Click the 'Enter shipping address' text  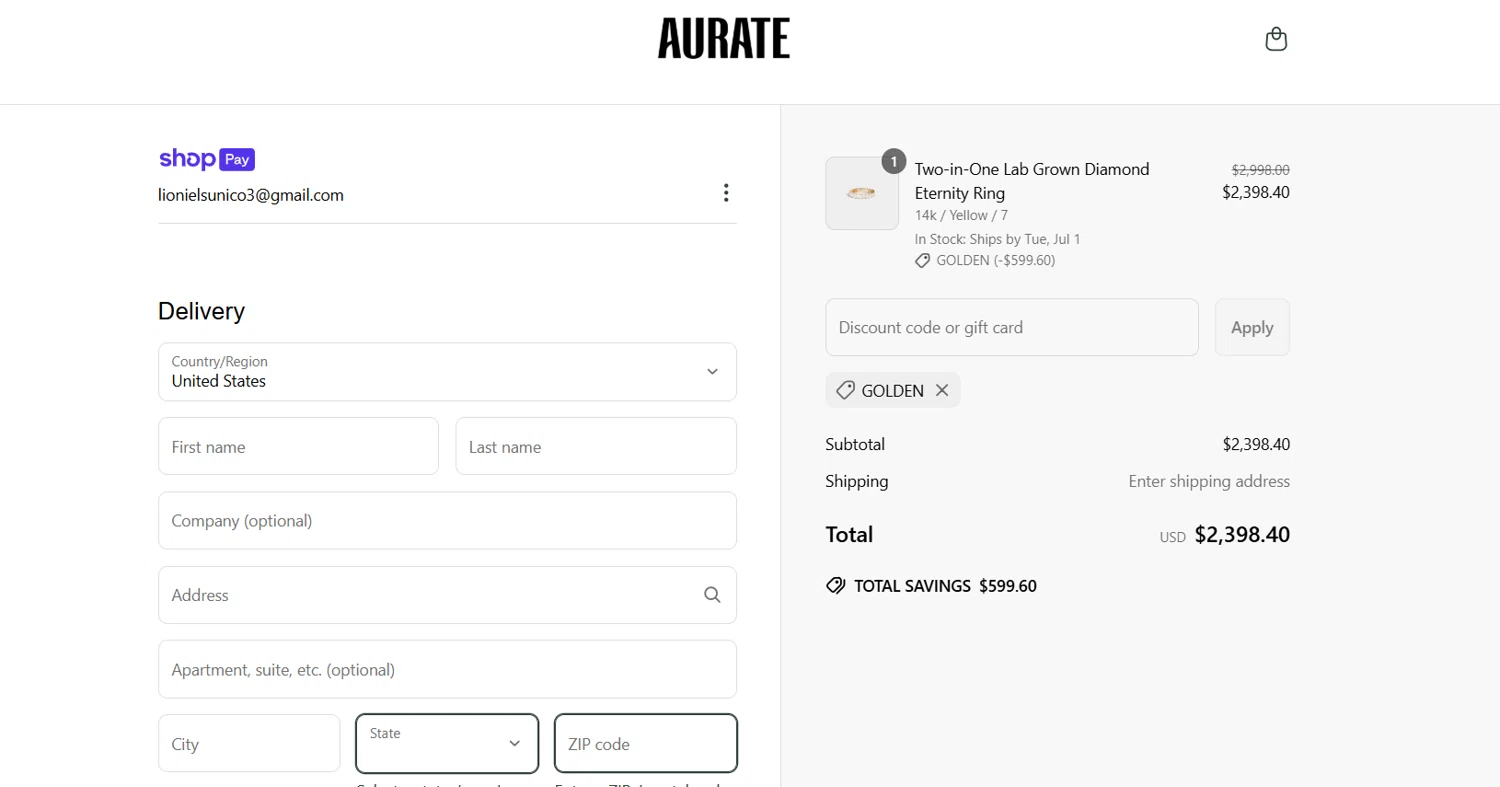1209,481
